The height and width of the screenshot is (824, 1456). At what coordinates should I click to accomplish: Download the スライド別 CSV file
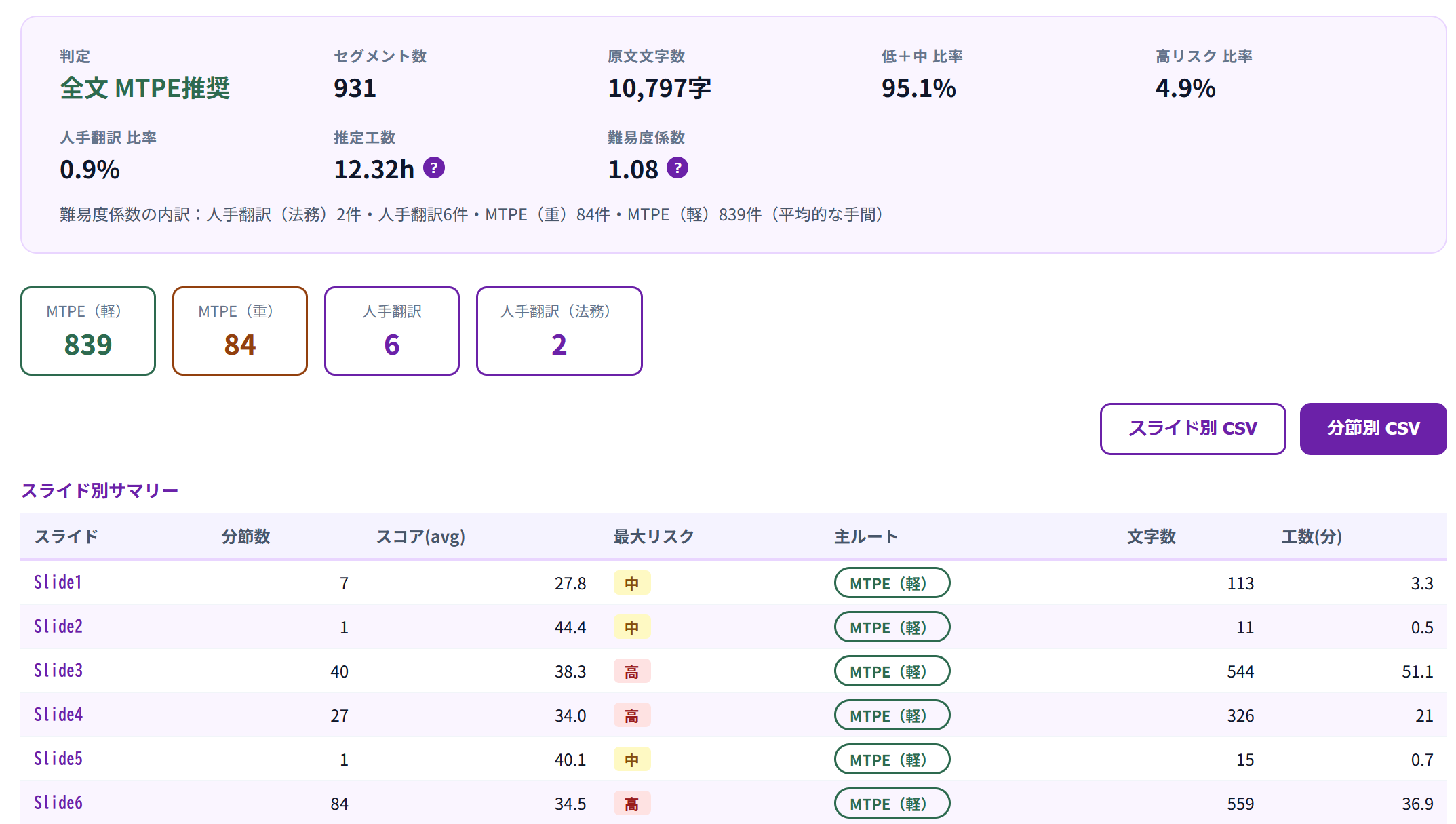pos(1193,429)
